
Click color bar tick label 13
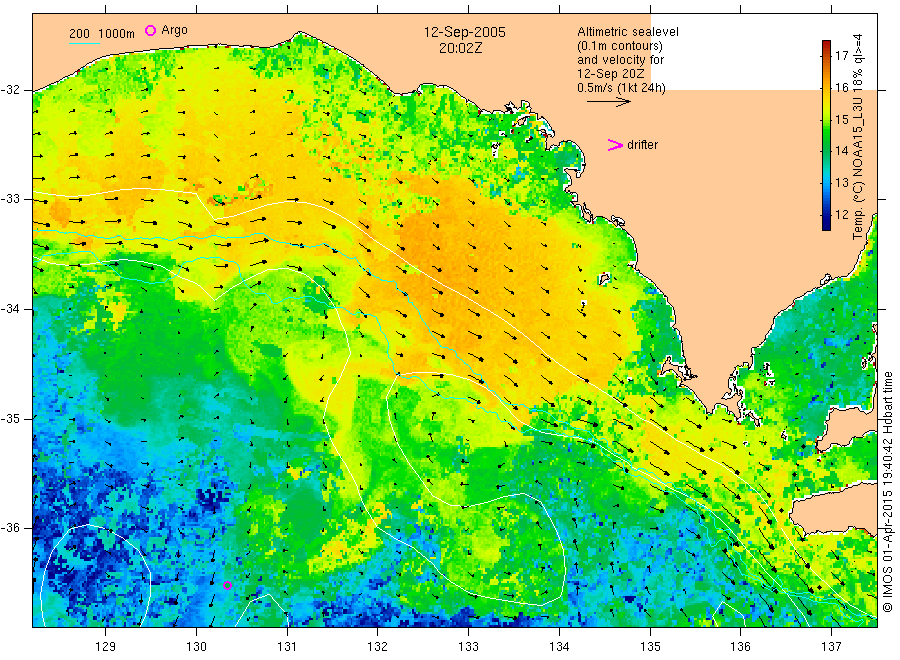(842, 183)
